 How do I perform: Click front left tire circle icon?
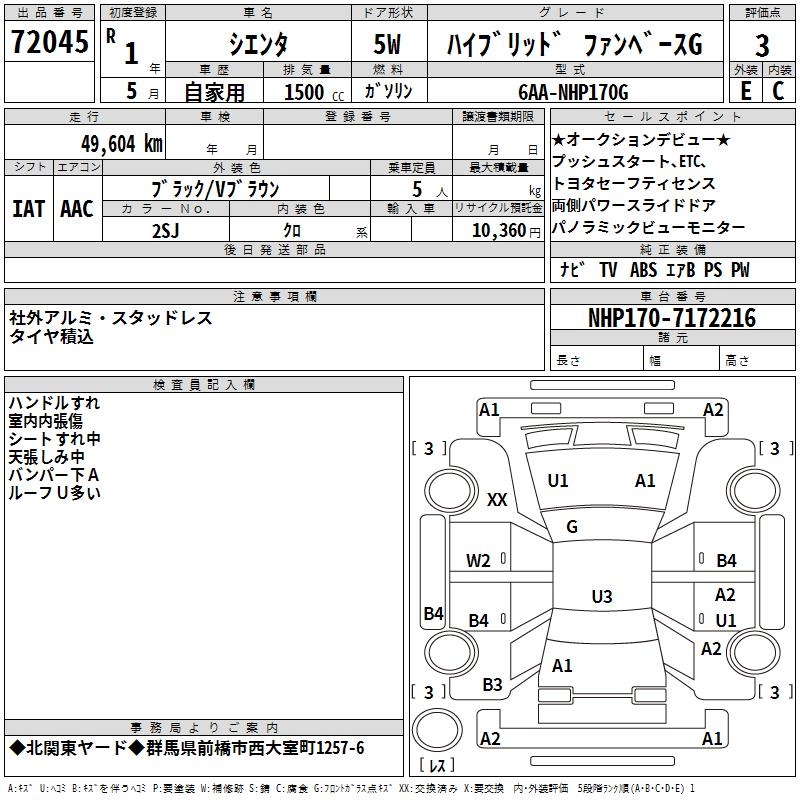(451, 492)
